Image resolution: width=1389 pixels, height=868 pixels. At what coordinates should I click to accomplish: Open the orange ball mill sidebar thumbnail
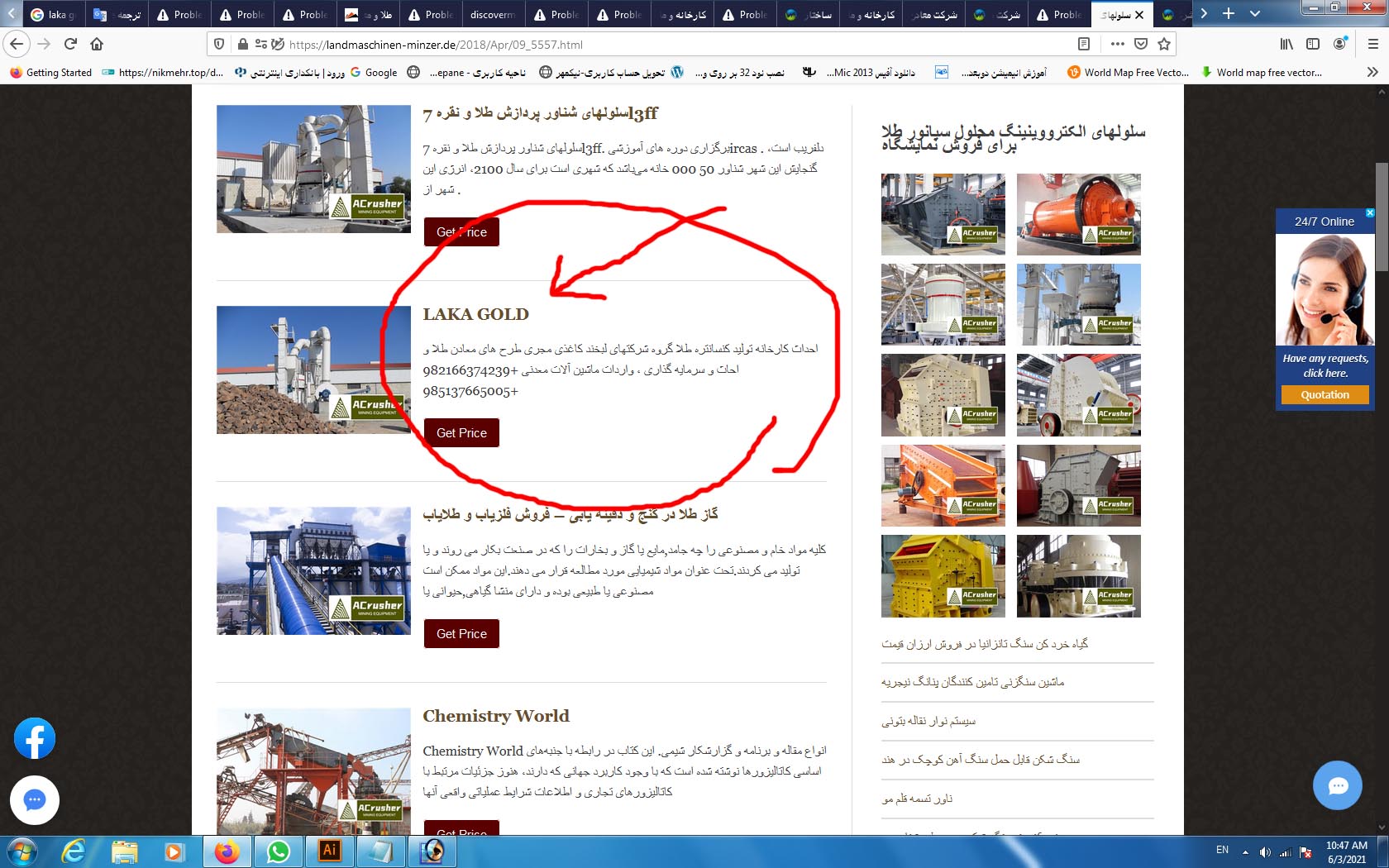point(1078,214)
